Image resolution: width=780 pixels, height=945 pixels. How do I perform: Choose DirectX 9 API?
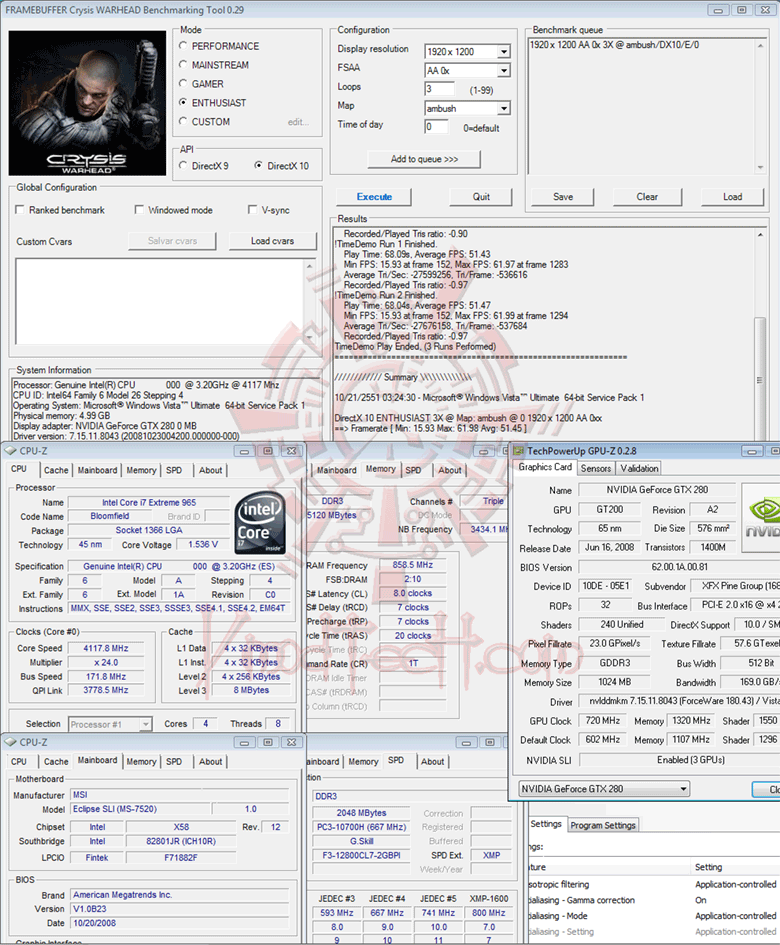183,165
